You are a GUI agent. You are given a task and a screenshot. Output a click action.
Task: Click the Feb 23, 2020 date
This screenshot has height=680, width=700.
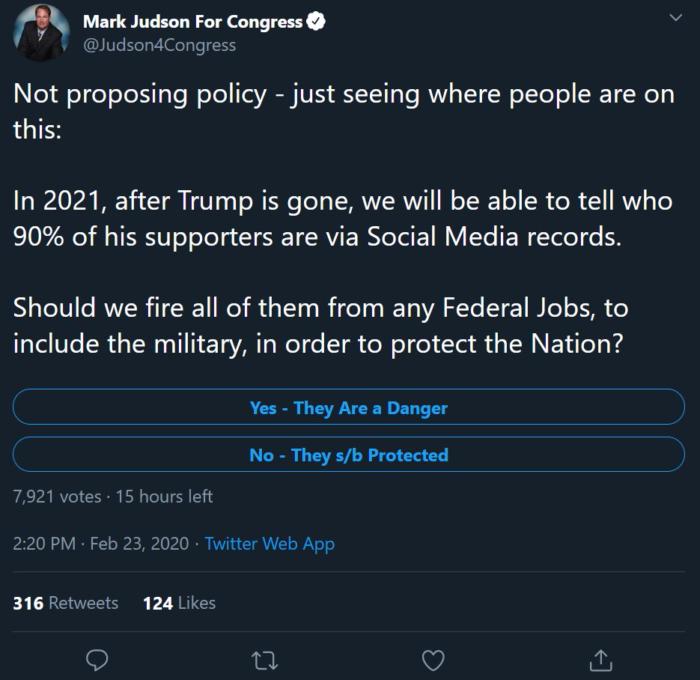pos(139,544)
